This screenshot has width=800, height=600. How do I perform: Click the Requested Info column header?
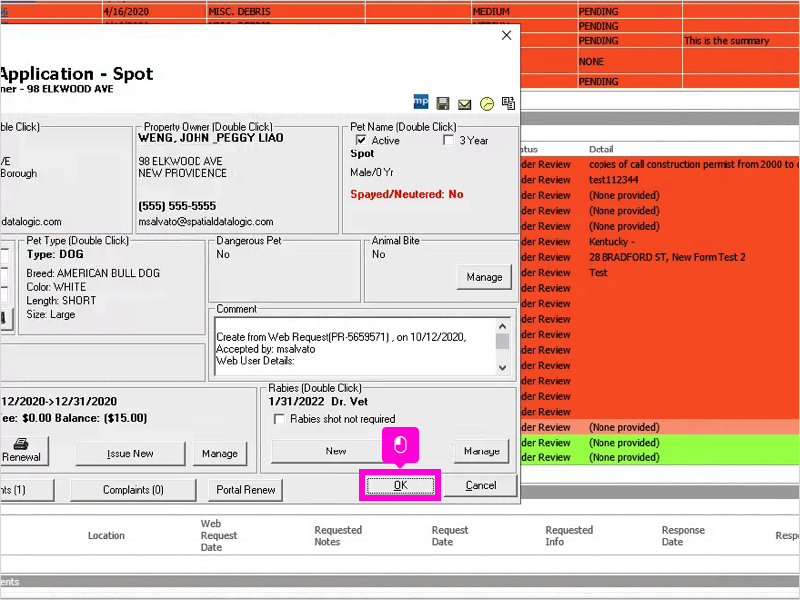(569, 536)
